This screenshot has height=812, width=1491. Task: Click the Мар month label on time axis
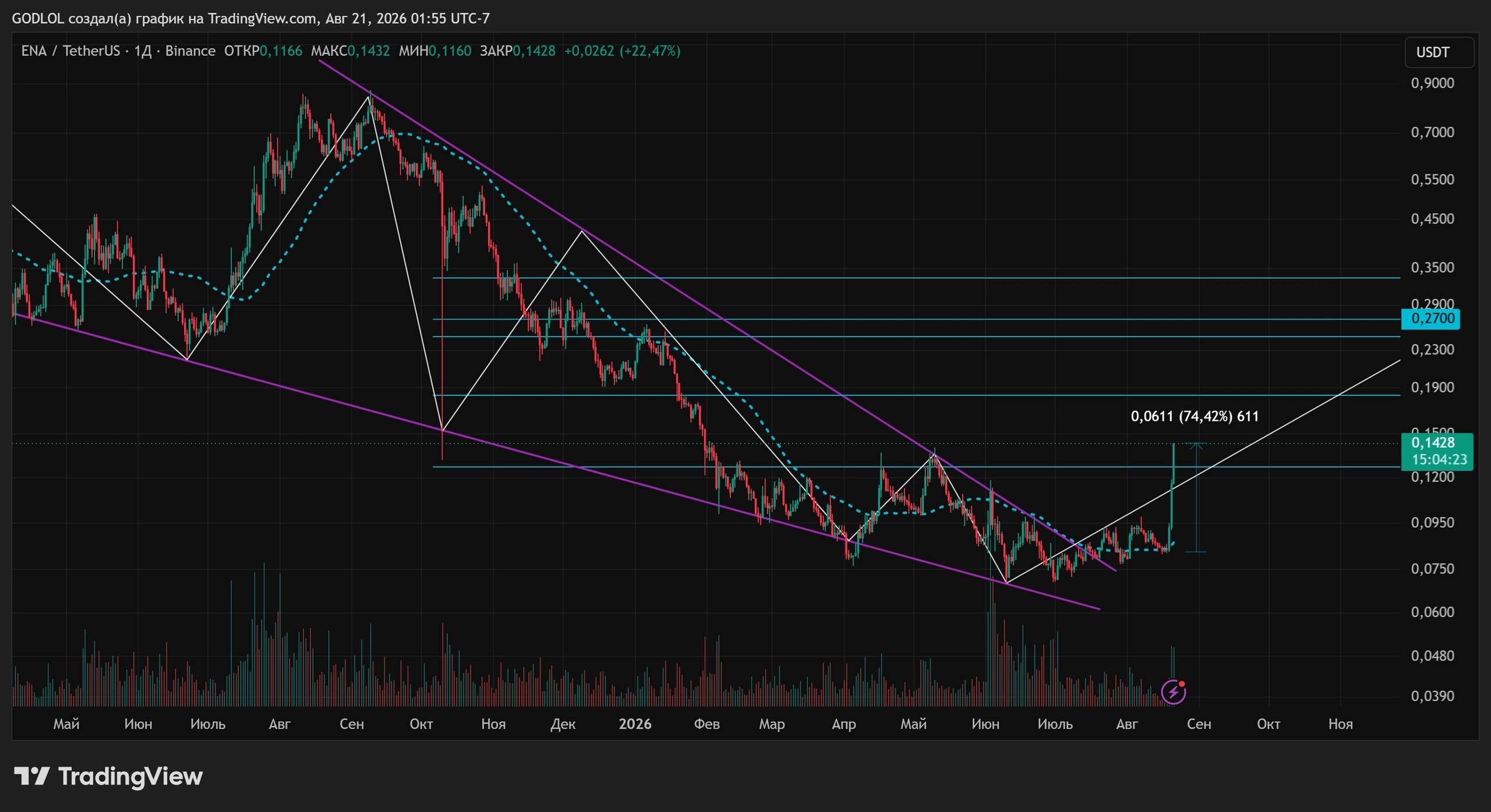tap(772, 724)
